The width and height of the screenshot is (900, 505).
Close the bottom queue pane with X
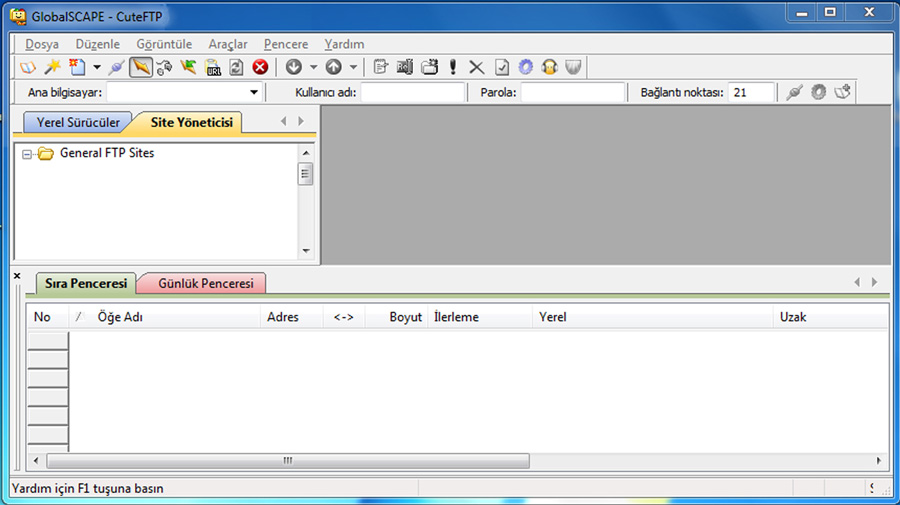(x=17, y=276)
